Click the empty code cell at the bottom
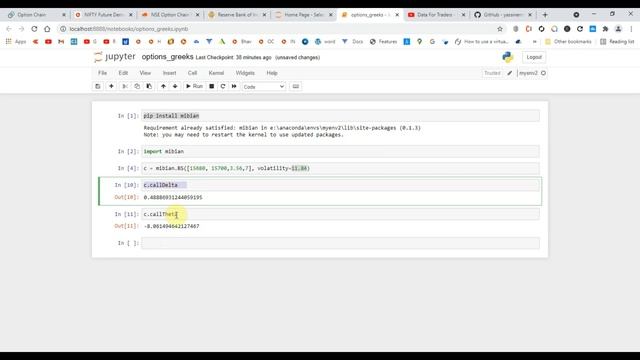 [x=340, y=243]
